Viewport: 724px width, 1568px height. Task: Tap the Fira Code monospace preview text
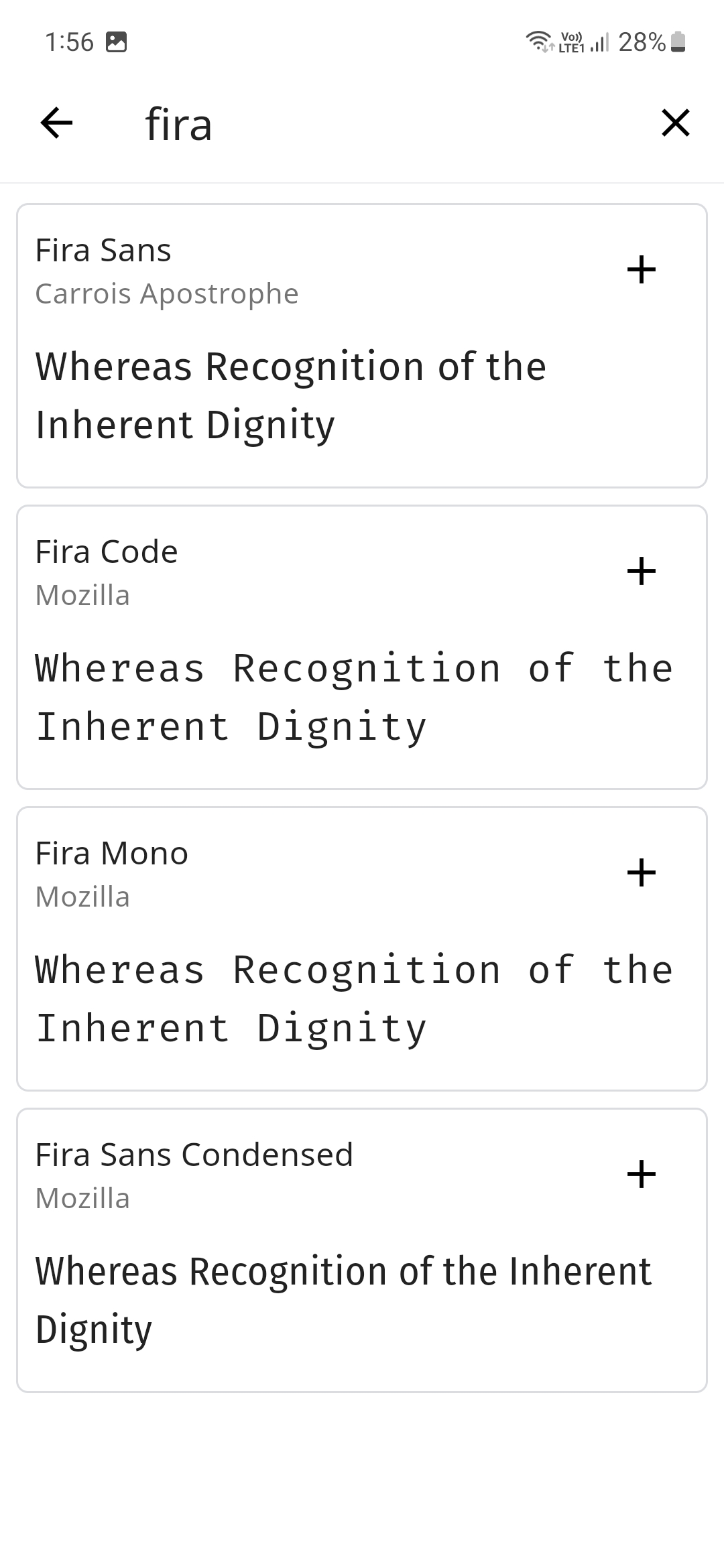coord(354,697)
